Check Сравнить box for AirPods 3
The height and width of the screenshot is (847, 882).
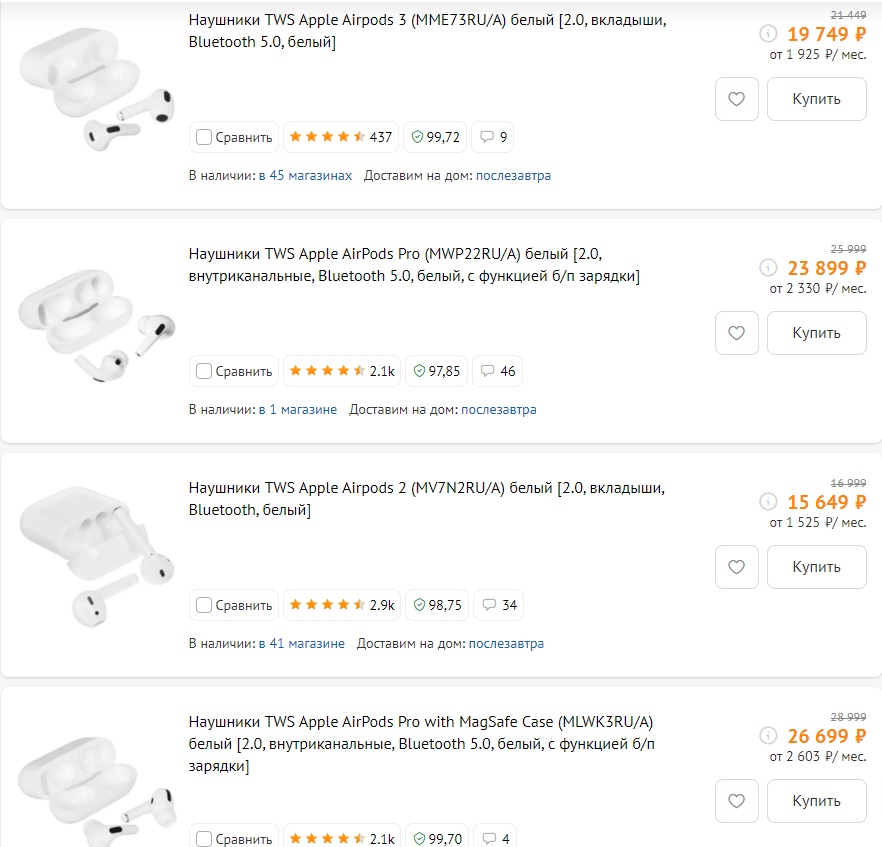pyautogui.click(x=204, y=137)
